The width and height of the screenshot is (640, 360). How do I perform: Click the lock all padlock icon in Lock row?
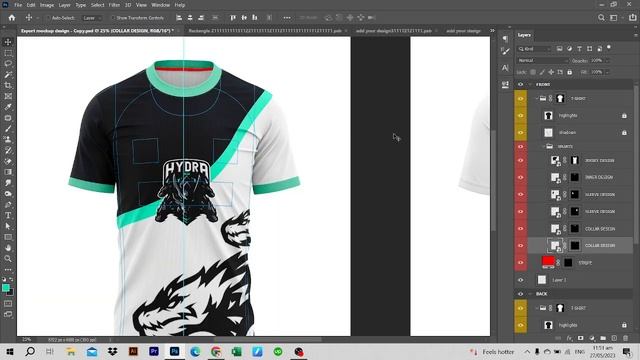coord(569,72)
